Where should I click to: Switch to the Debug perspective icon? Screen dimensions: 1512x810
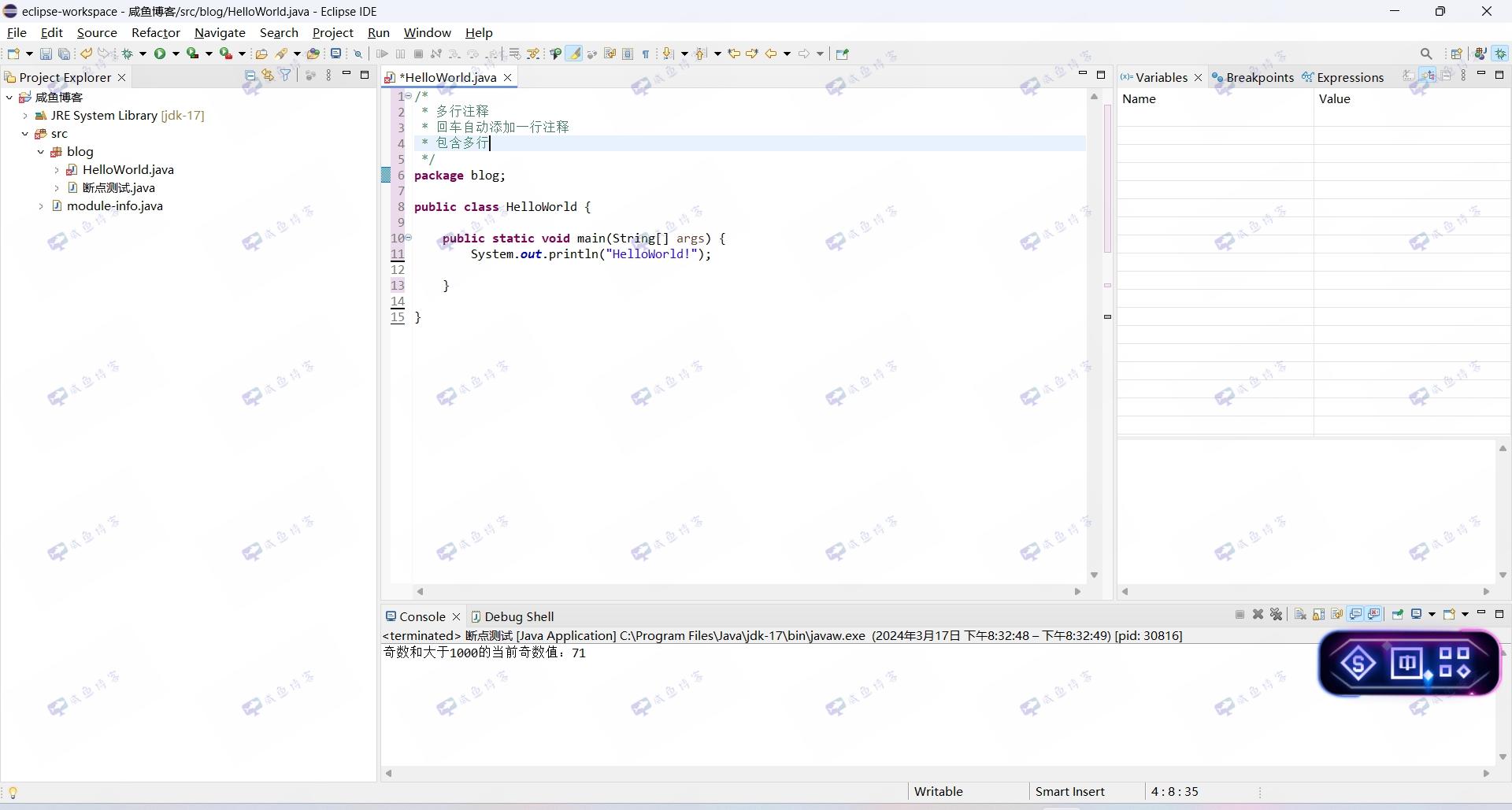click(x=1501, y=54)
